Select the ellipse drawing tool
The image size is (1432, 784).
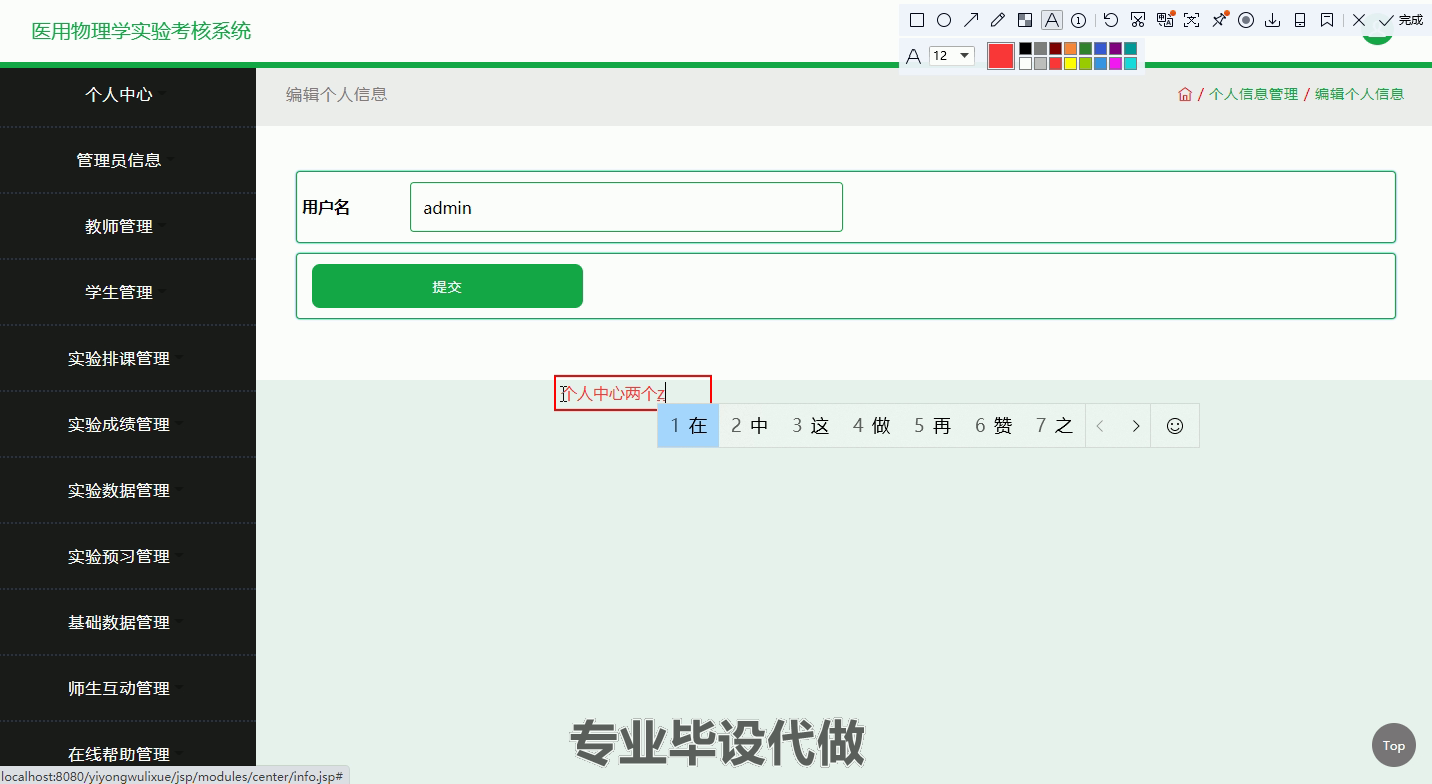coord(943,20)
